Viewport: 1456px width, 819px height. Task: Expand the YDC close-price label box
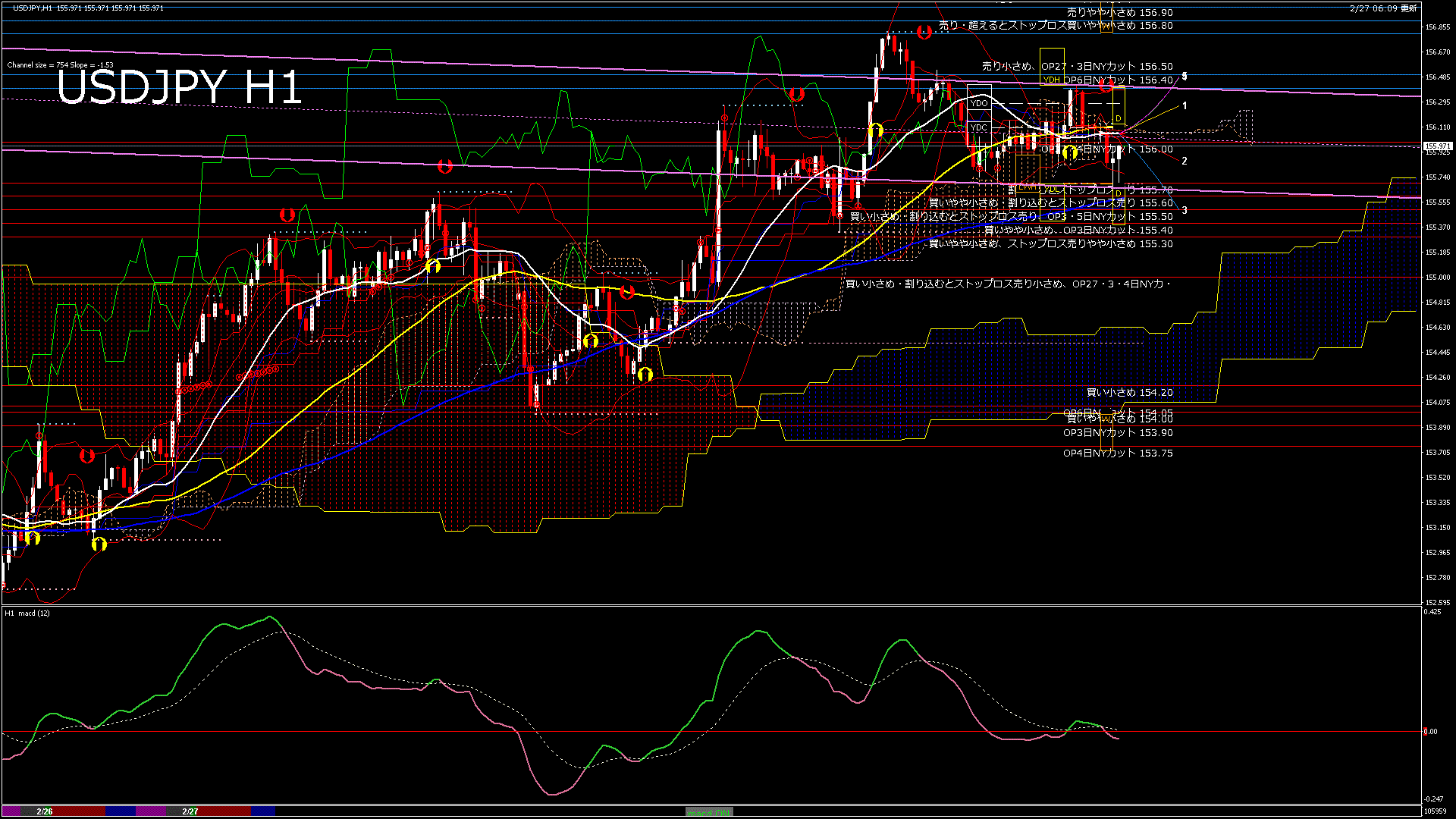click(979, 127)
